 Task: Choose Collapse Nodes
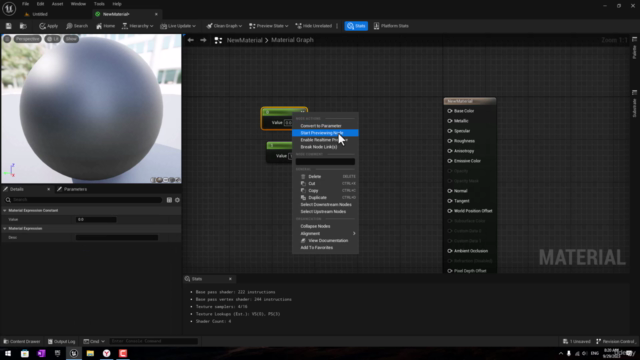pyautogui.click(x=325, y=226)
